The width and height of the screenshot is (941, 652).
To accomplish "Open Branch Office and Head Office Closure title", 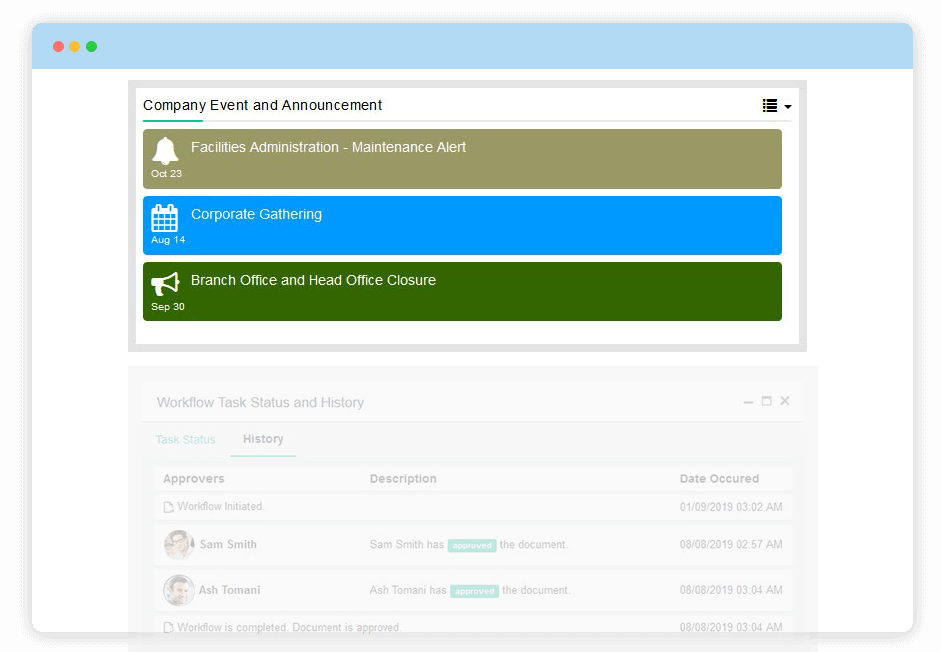I will pos(313,280).
